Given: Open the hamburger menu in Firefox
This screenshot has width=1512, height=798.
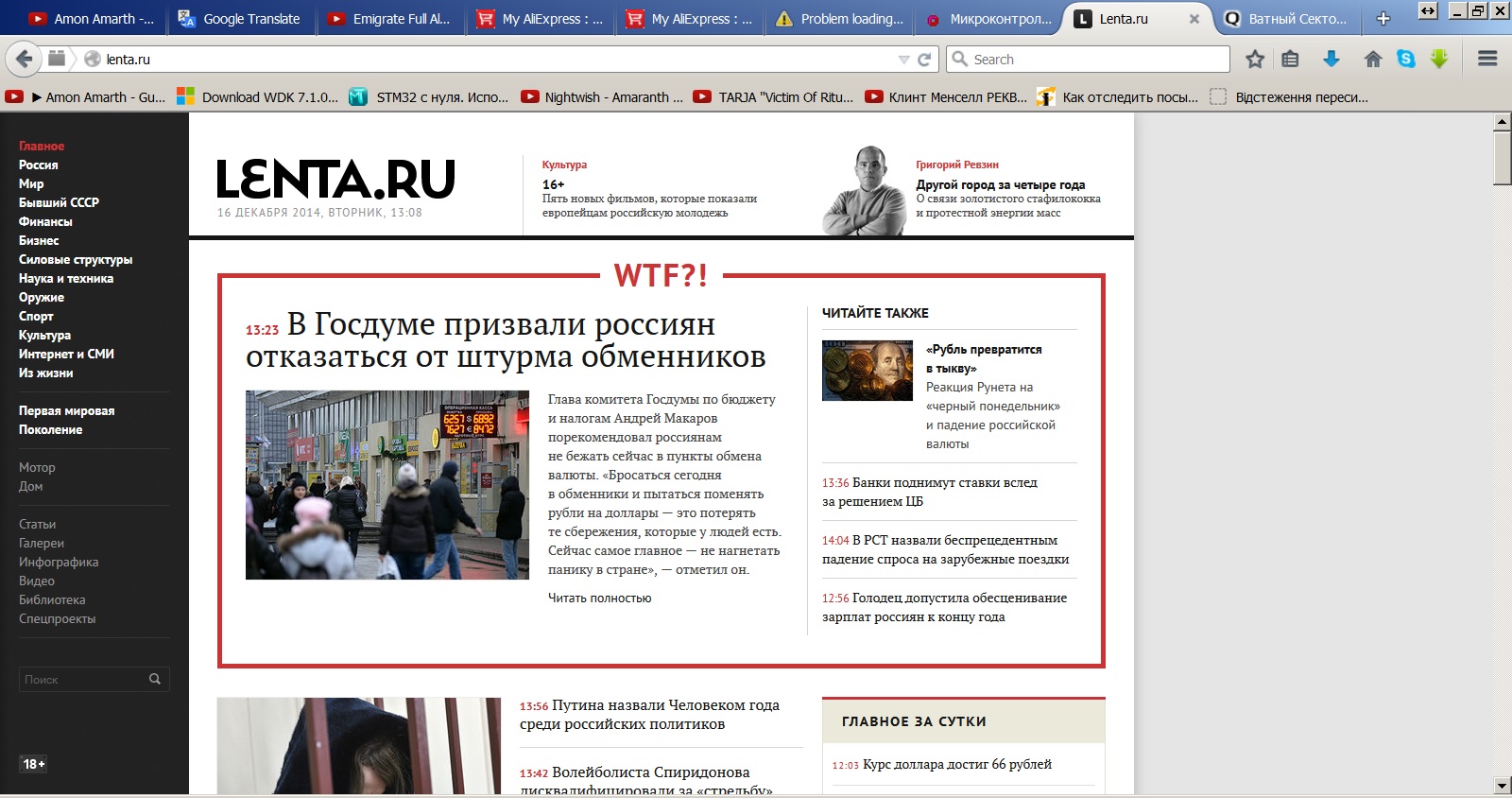Looking at the screenshot, I should (1487, 60).
